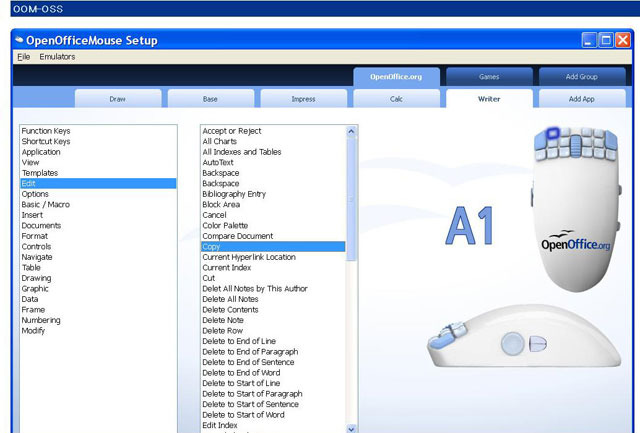
Task: Switch to the Games group tab
Action: coord(489,76)
